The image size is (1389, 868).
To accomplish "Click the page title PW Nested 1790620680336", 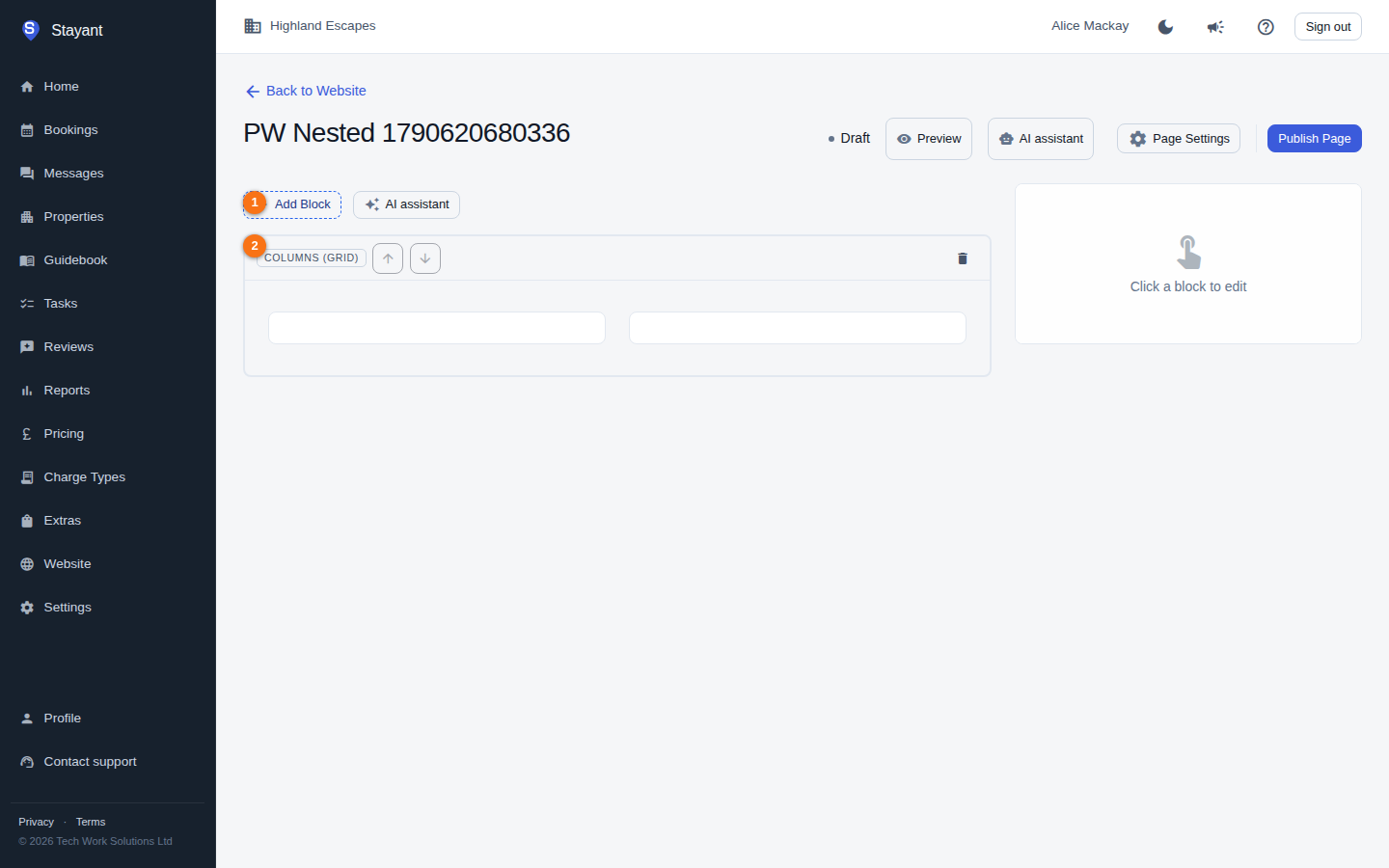I will click(406, 133).
